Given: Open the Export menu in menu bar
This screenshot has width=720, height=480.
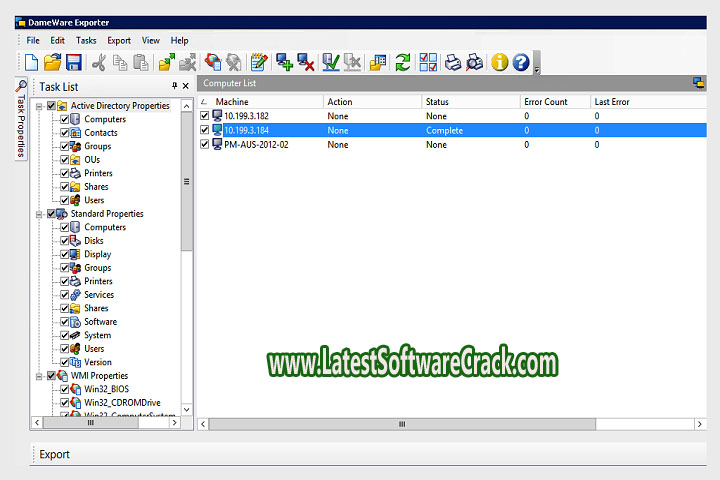Looking at the screenshot, I should (x=119, y=41).
